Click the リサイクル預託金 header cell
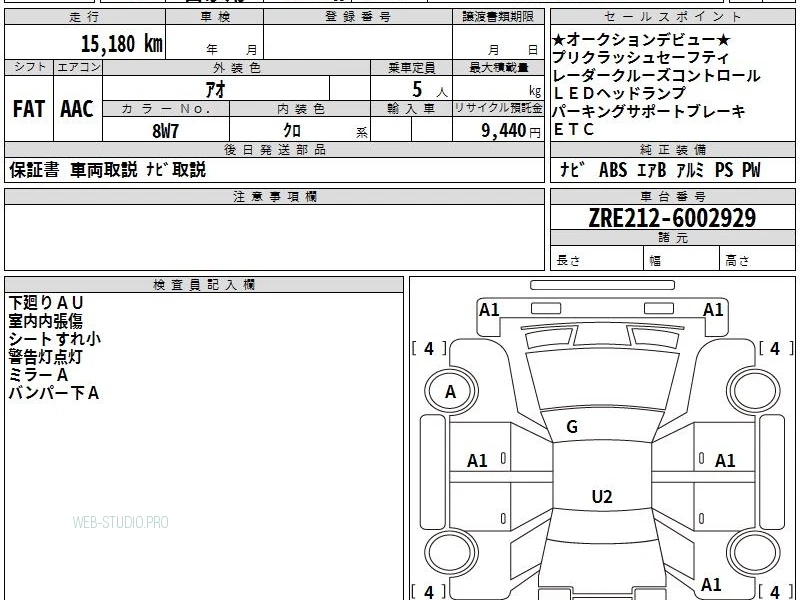Screen dimensions: 800x600 [498, 109]
